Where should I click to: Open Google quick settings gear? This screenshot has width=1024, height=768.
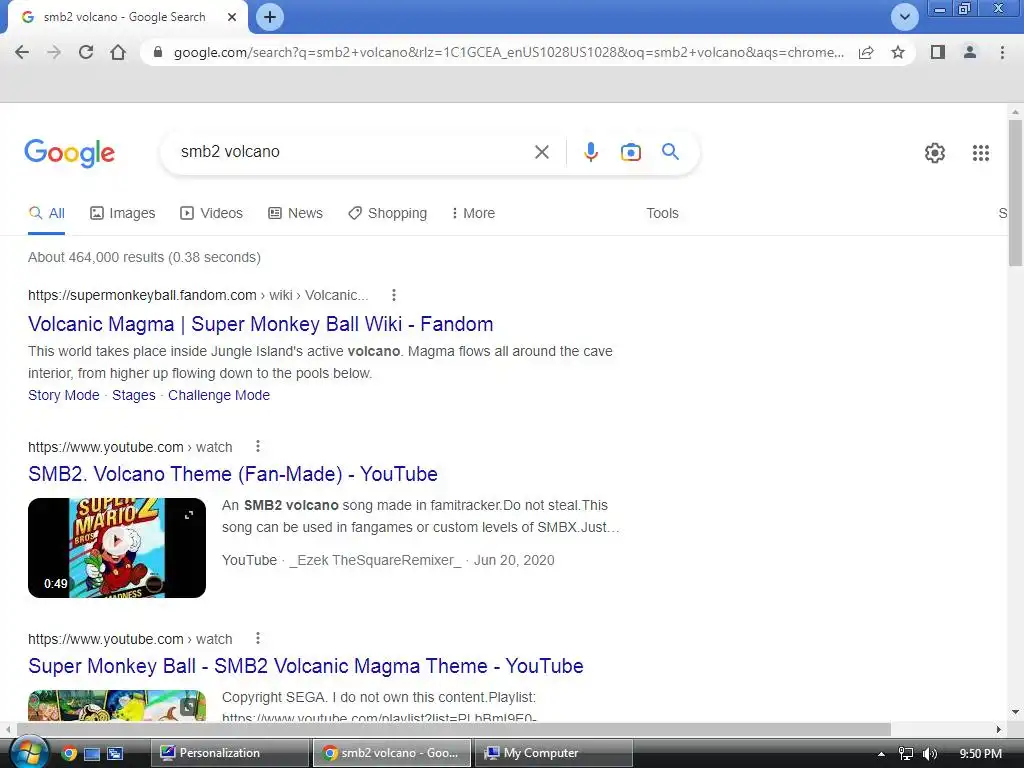[x=935, y=153]
